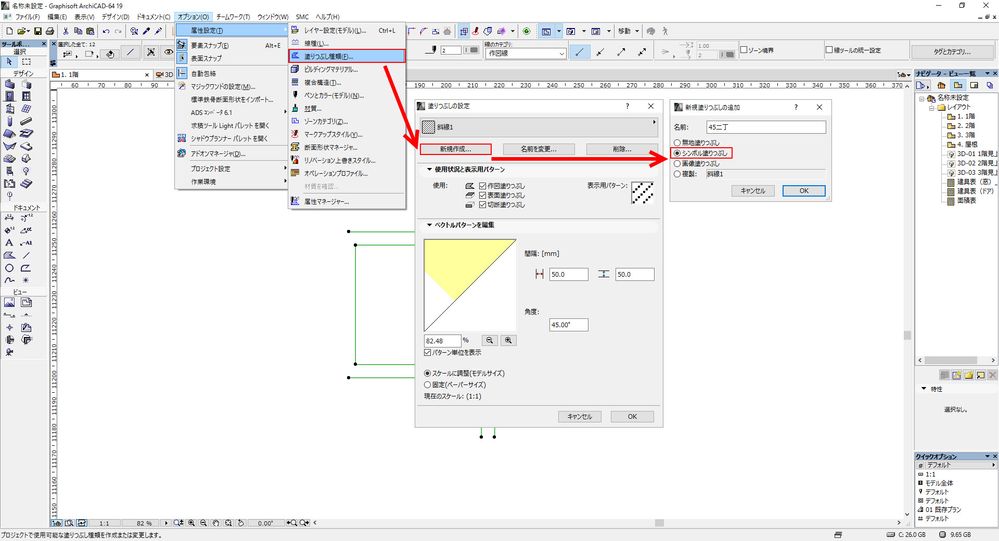Collapse 使用状況と表示用パターン section
Viewport: 999px width, 541px height.
tap(429, 170)
